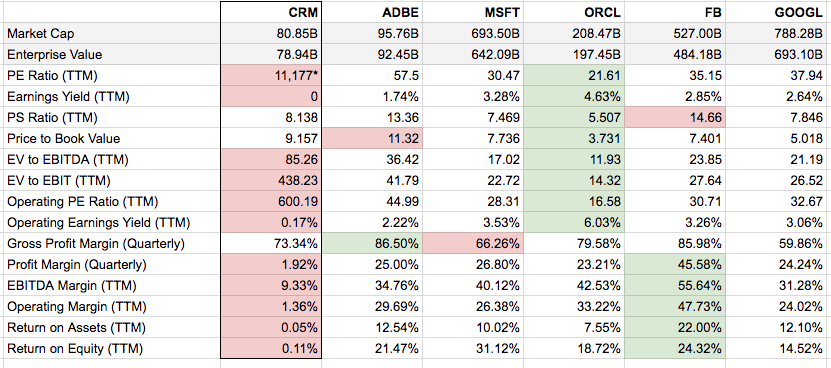Image resolution: width=831 pixels, height=368 pixels.
Task: Select CRM PE Ratio cell 11,177*
Action: (271, 76)
